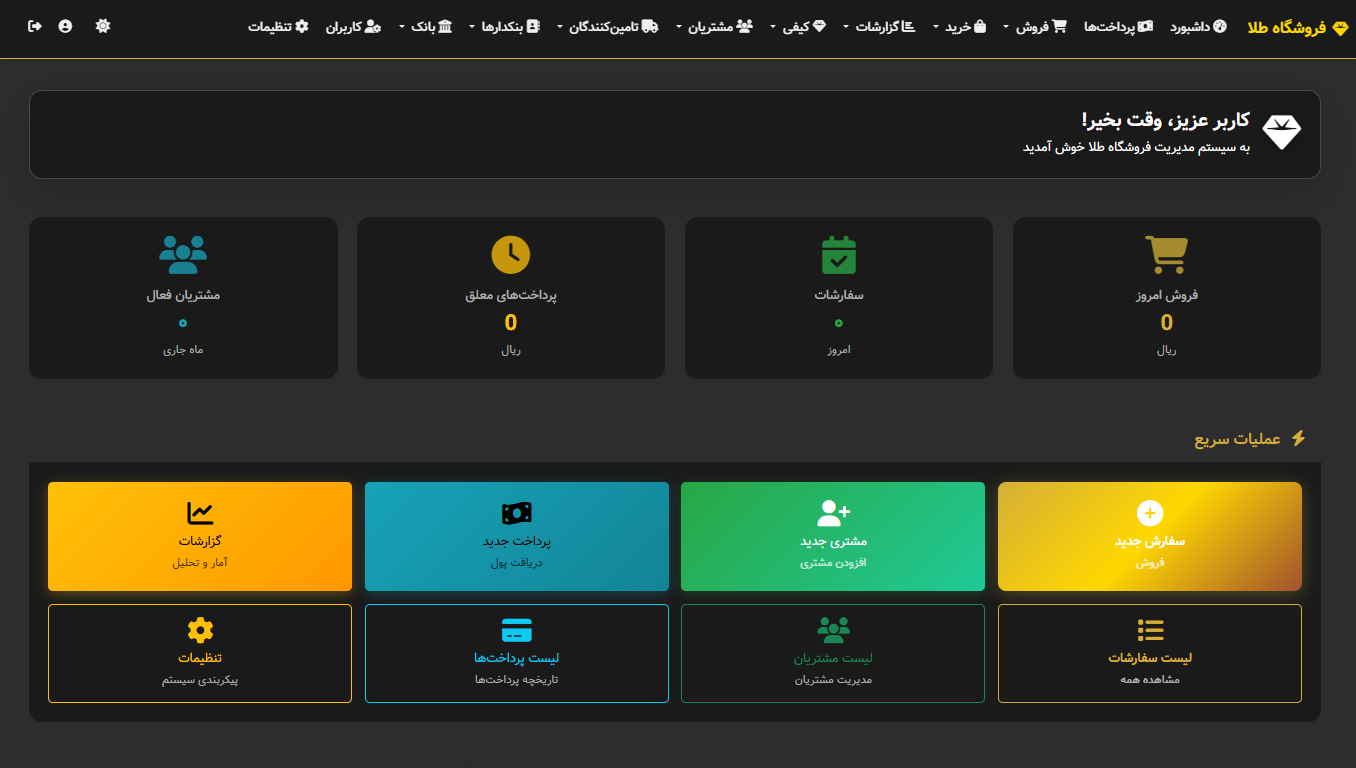
Task: Click the shopping cart icon above فروش امروز
Action: [x=1166, y=255]
